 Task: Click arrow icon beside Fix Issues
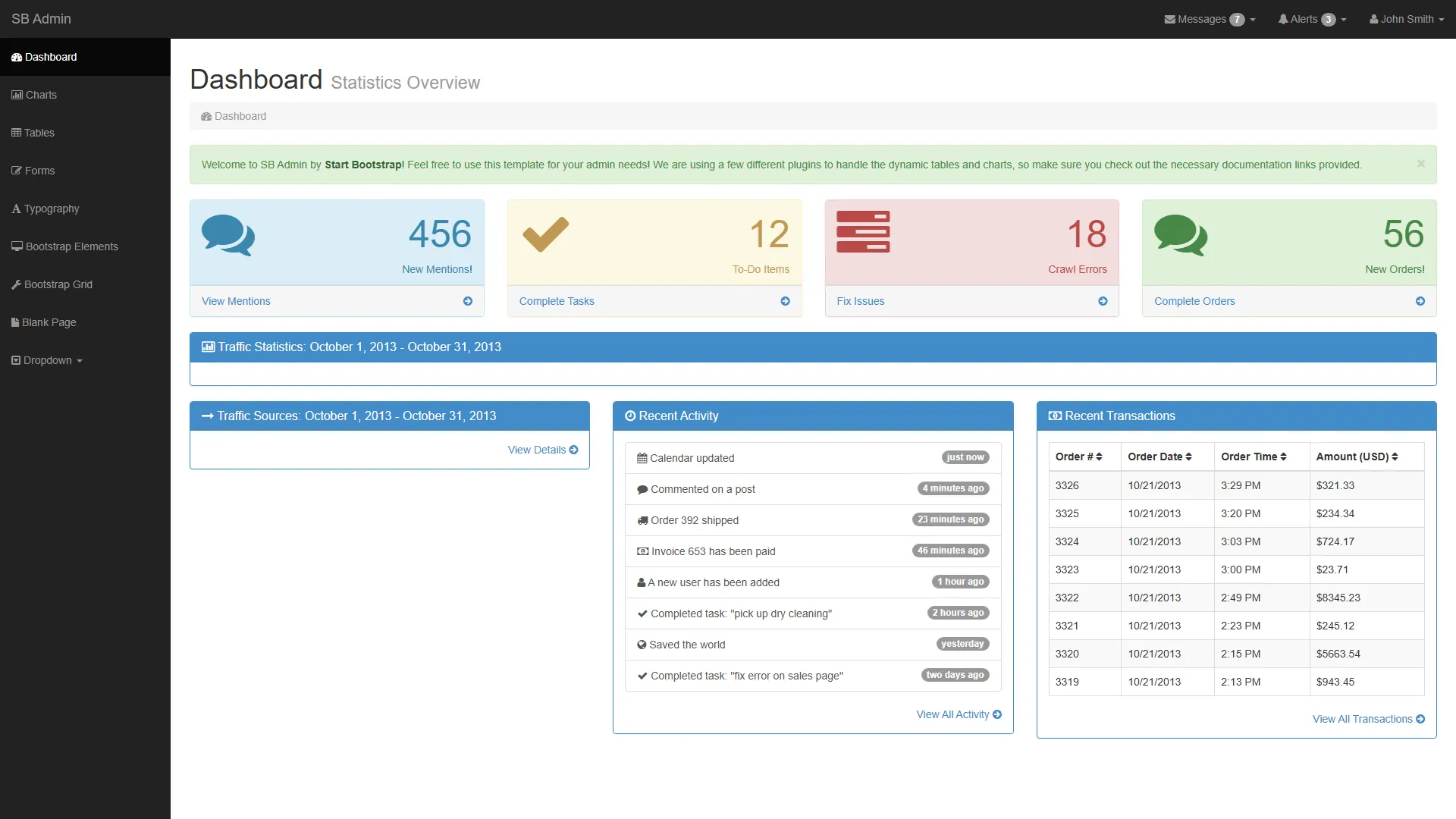point(1103,301)
